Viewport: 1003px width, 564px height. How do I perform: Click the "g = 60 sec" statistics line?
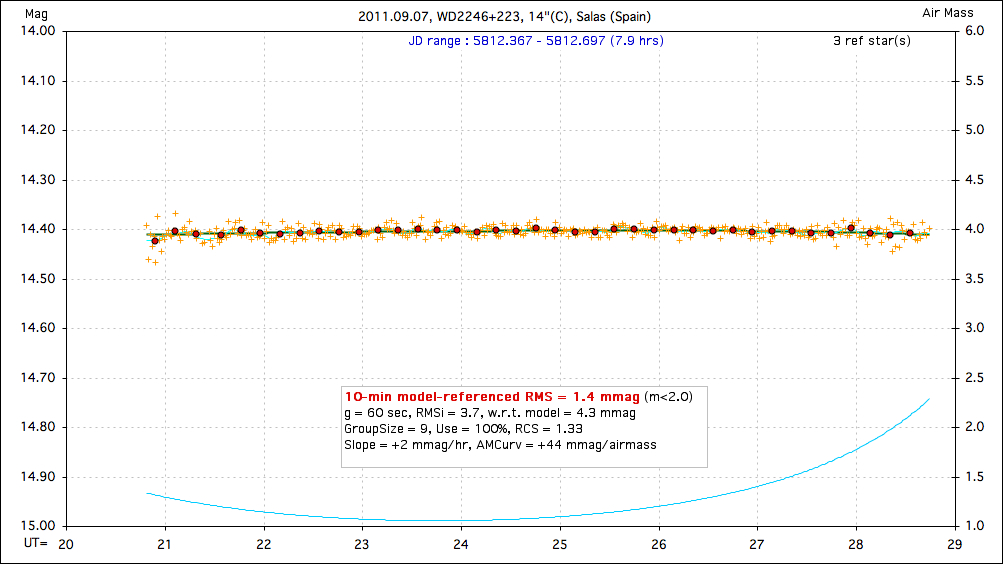(490, 412)
